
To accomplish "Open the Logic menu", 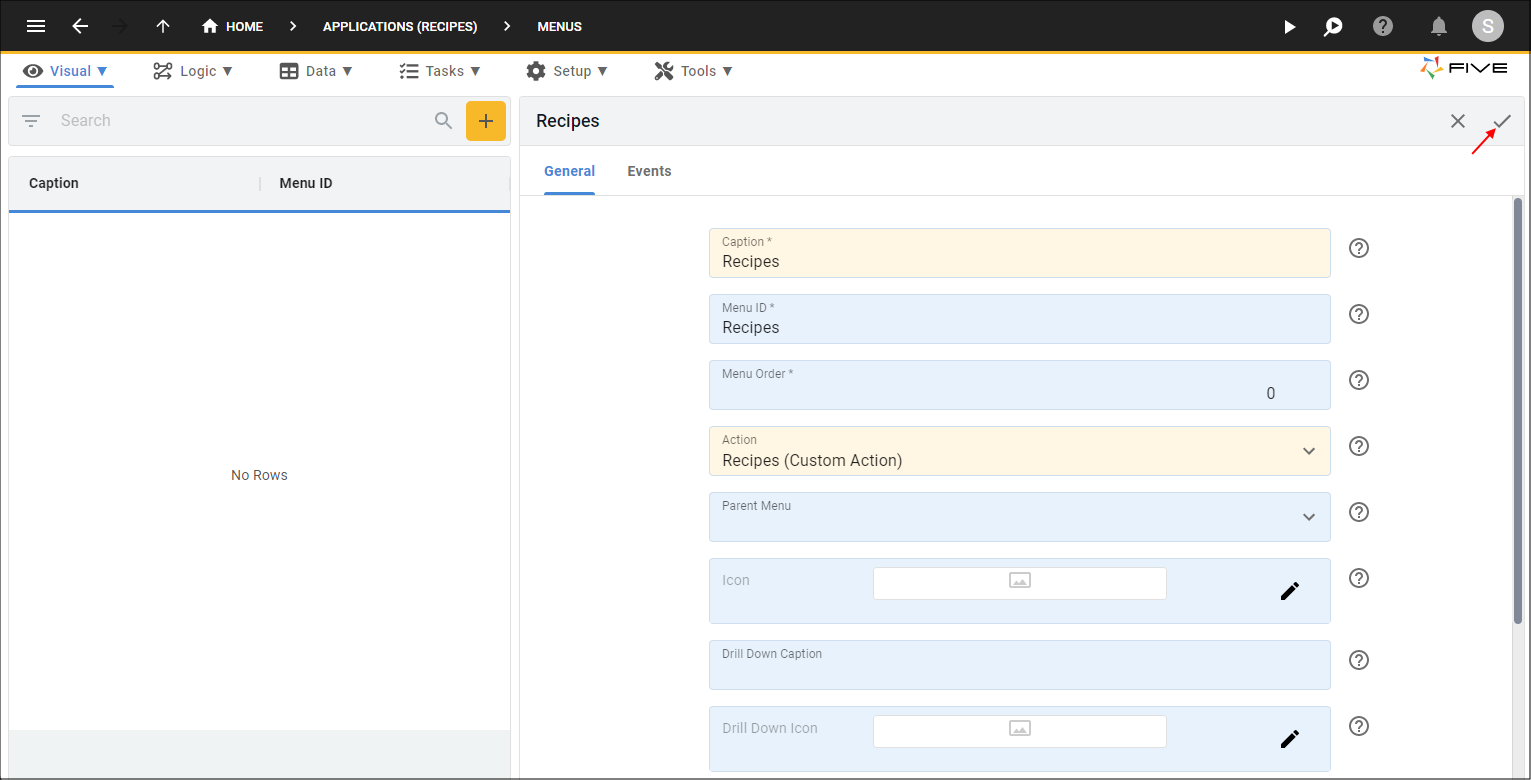I will click(x=193, y=71).
